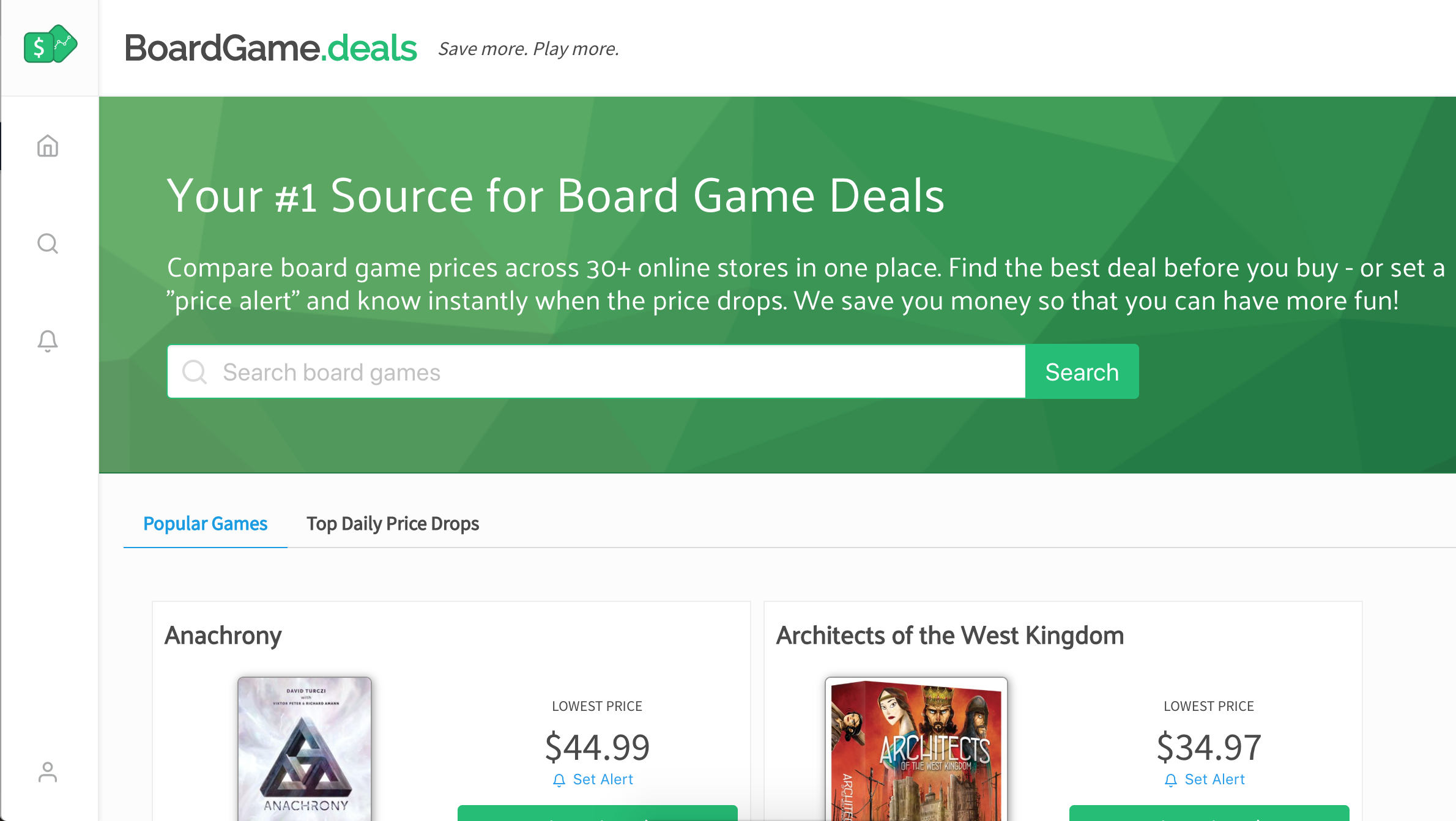Select the search icon in the sidebar
This screenshot has width=1456, height=821.
[47, 243]
